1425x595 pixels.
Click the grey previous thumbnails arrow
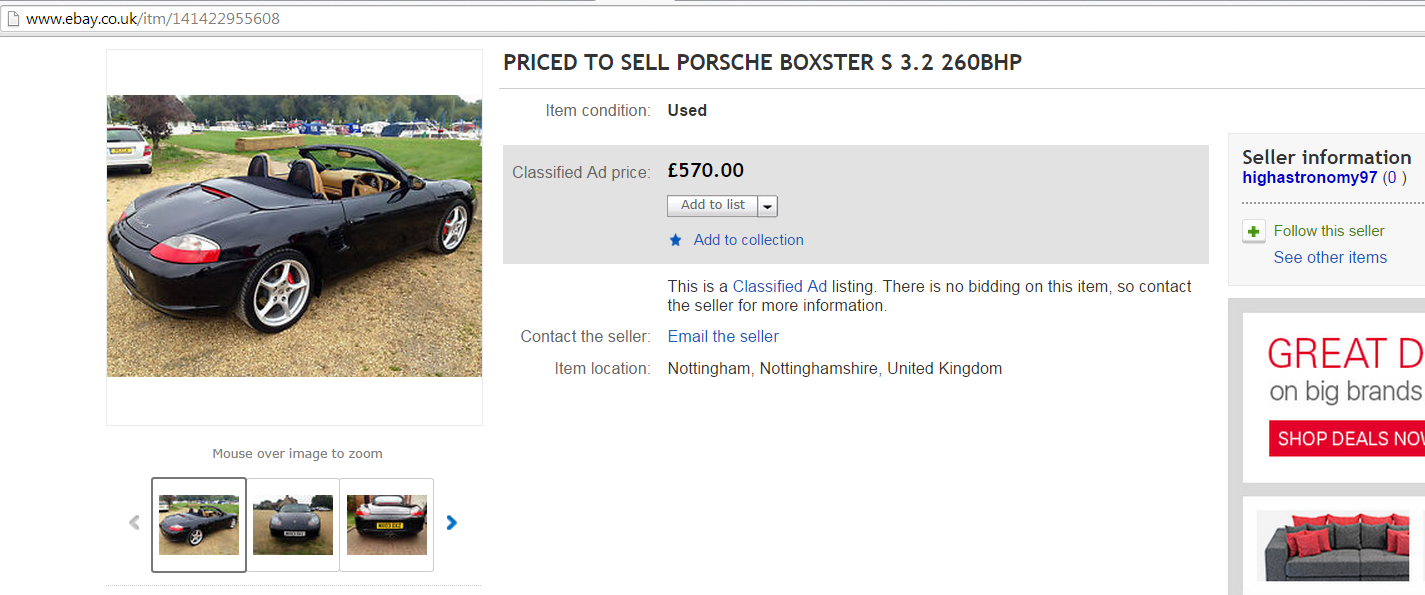coord(134,522)
